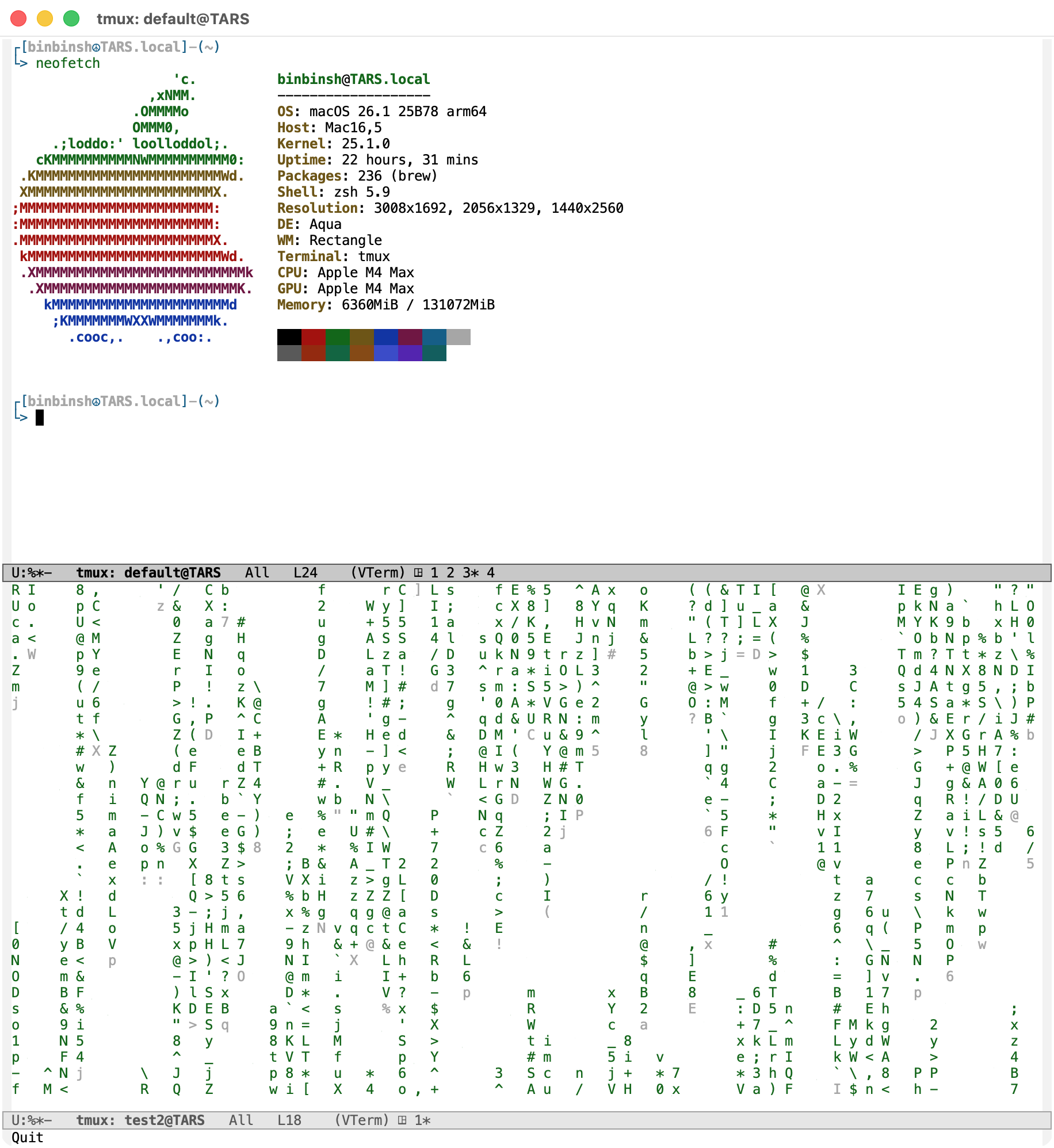This screenshot has width=1054, height=1148.
Task: Select tmux window 4 in default@TARS mode line
Action: click(491, 573)
